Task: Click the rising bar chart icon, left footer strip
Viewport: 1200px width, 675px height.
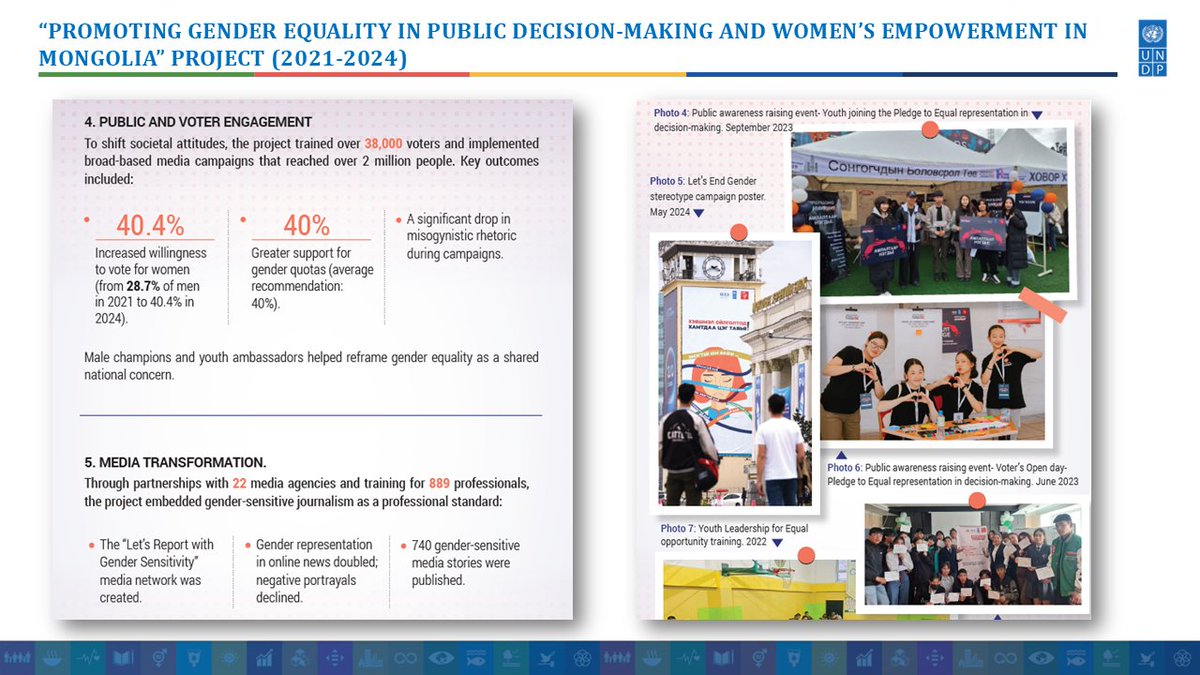Action: point(265,657)
